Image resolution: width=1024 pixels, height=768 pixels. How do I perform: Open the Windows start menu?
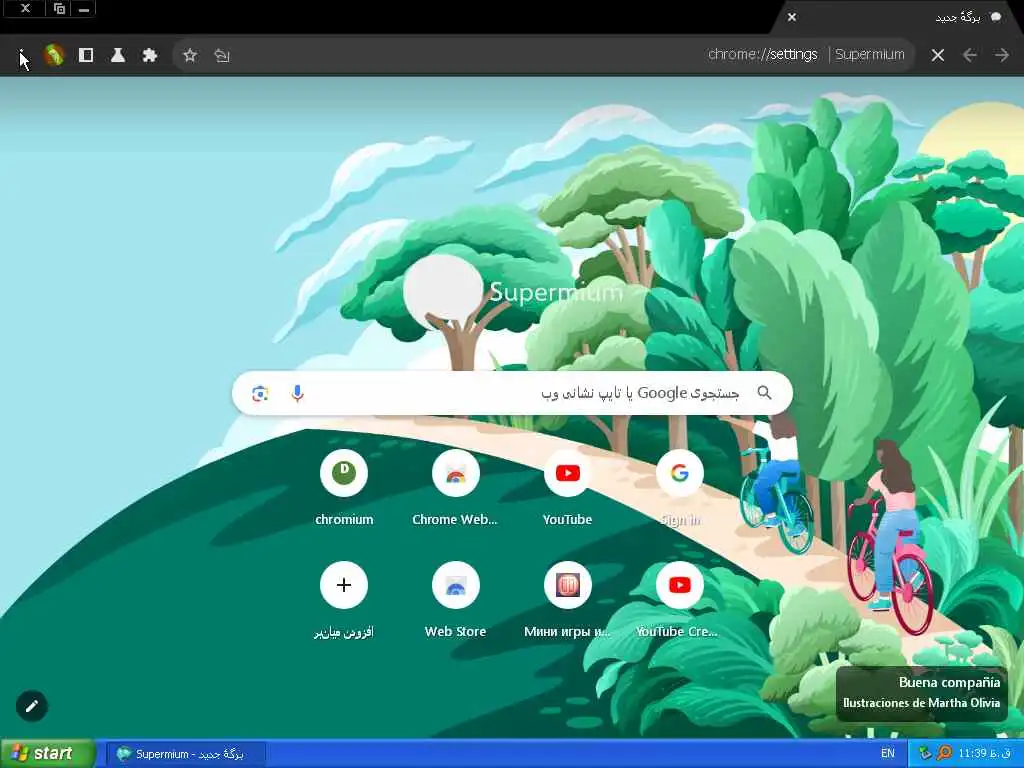pos(47,754)
